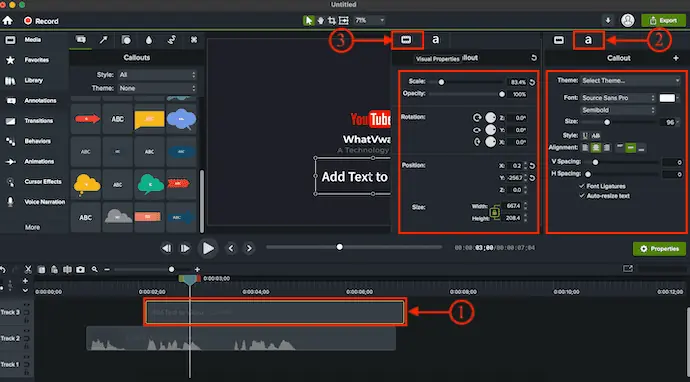This screenshot has width=690, height=382.
Task: Align text to horizontal center
Action: click(596, 148)
